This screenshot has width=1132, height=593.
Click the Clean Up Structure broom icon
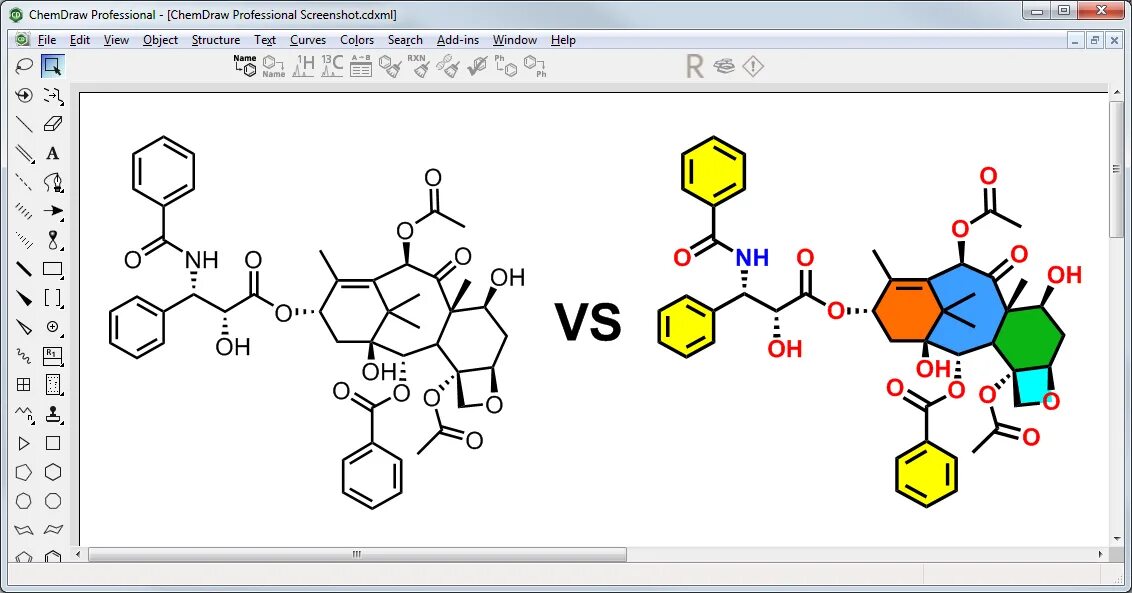[x=390, y=66]
